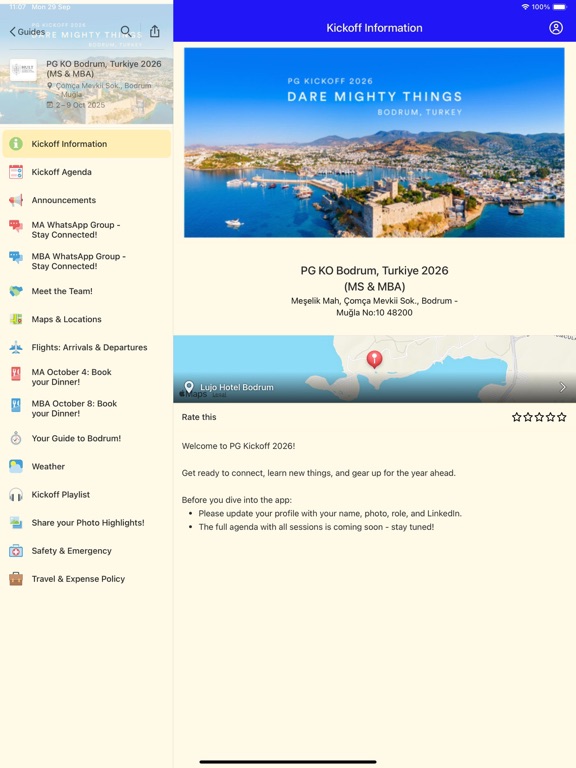The height and width of the screenshot is (768, 576).
Task: Open the Bodrum kickoff banner image
Action: click(374, 143)
